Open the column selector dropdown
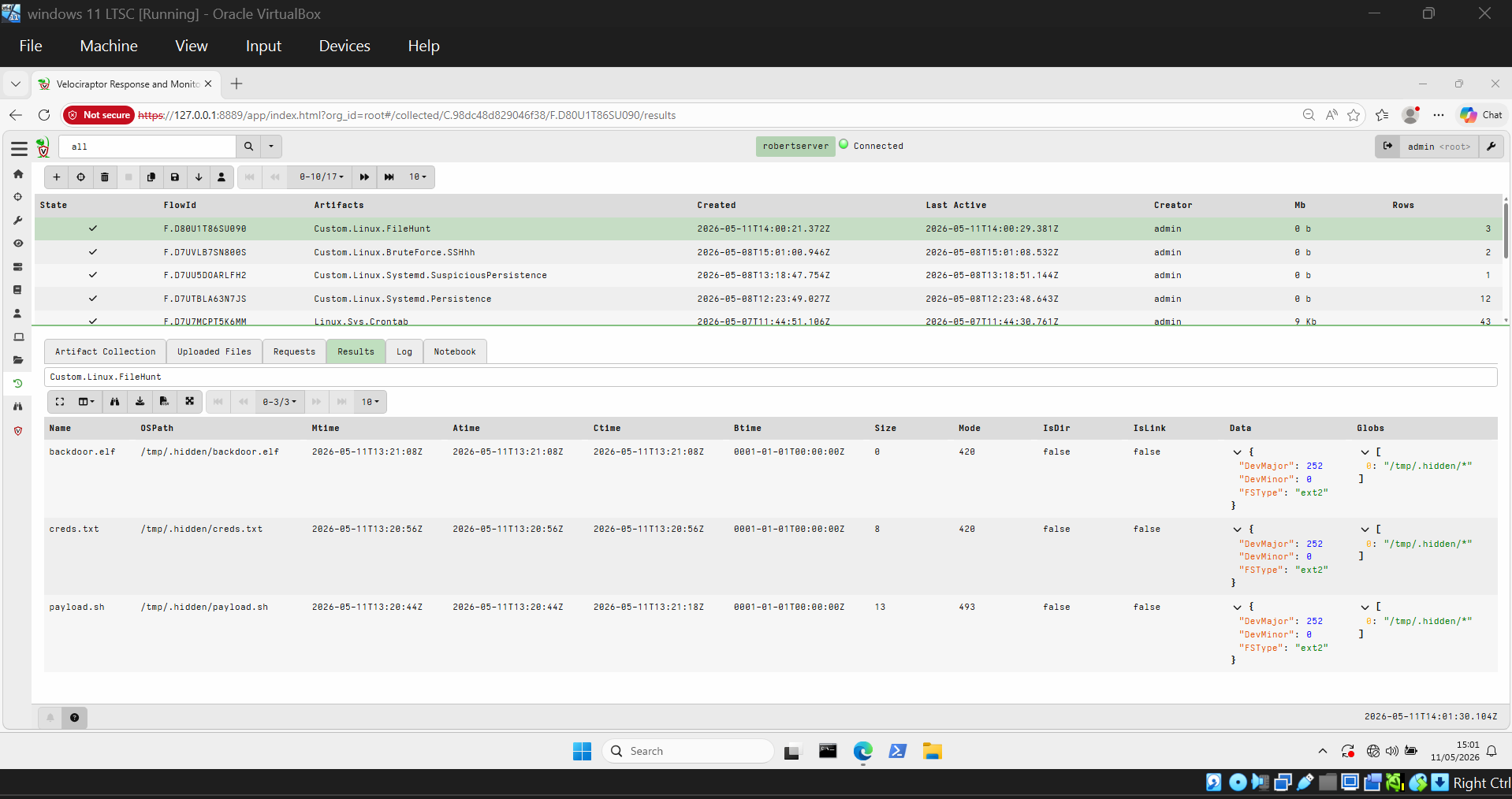Image resolution: width=1512 pixels, height=799 pixels. (x=86, y=402)
